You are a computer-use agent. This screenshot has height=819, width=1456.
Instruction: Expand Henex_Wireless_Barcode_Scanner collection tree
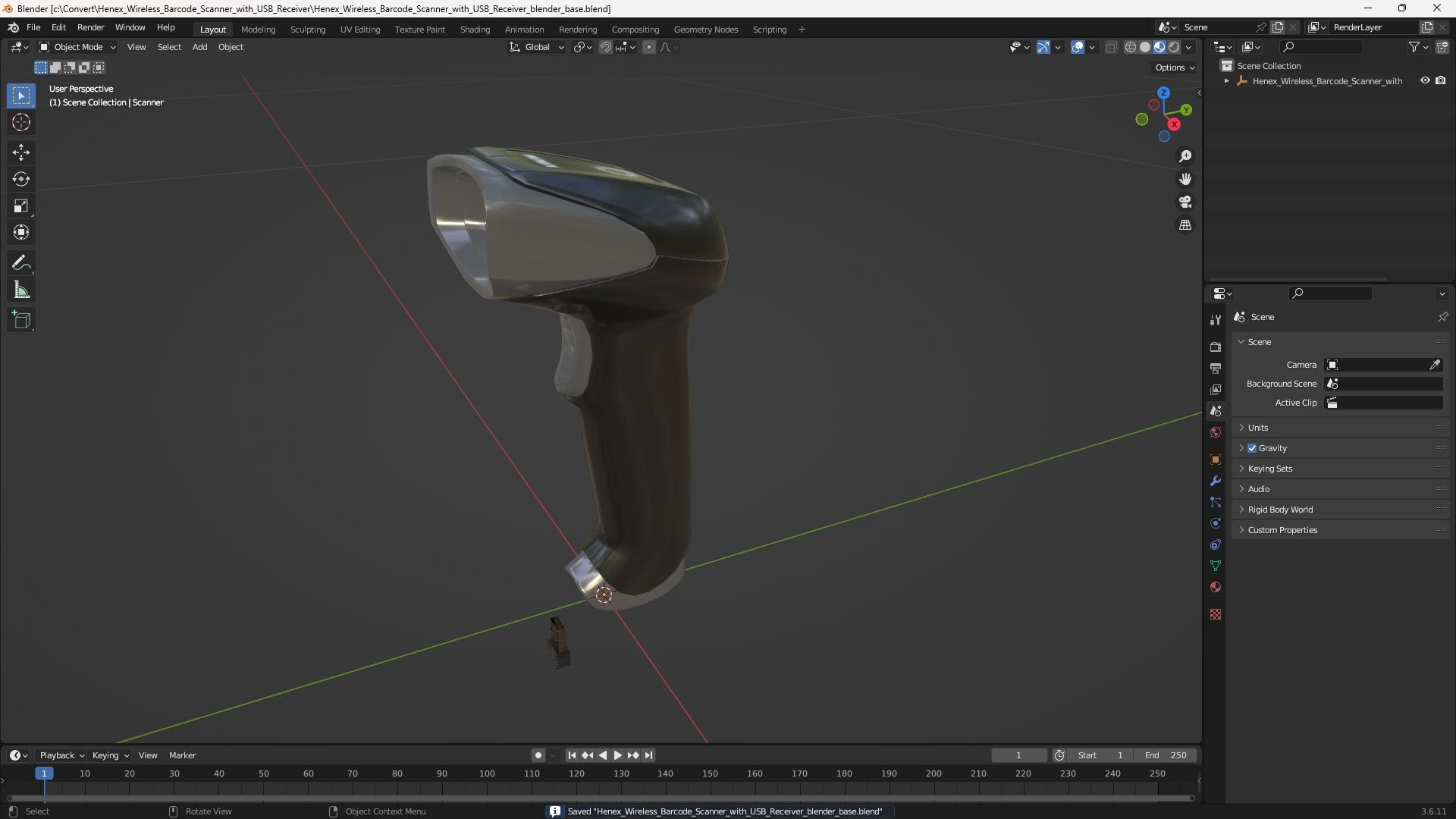(1227, 81)
